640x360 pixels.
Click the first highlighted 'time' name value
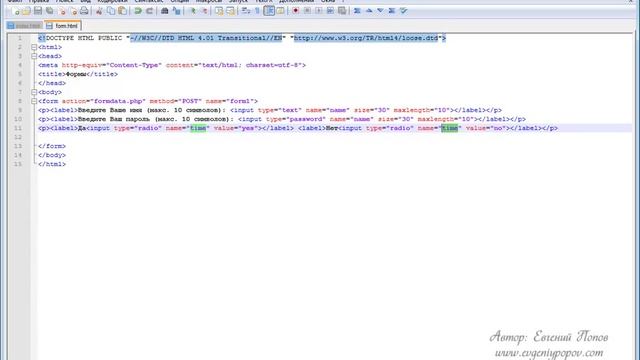point(198,128)
